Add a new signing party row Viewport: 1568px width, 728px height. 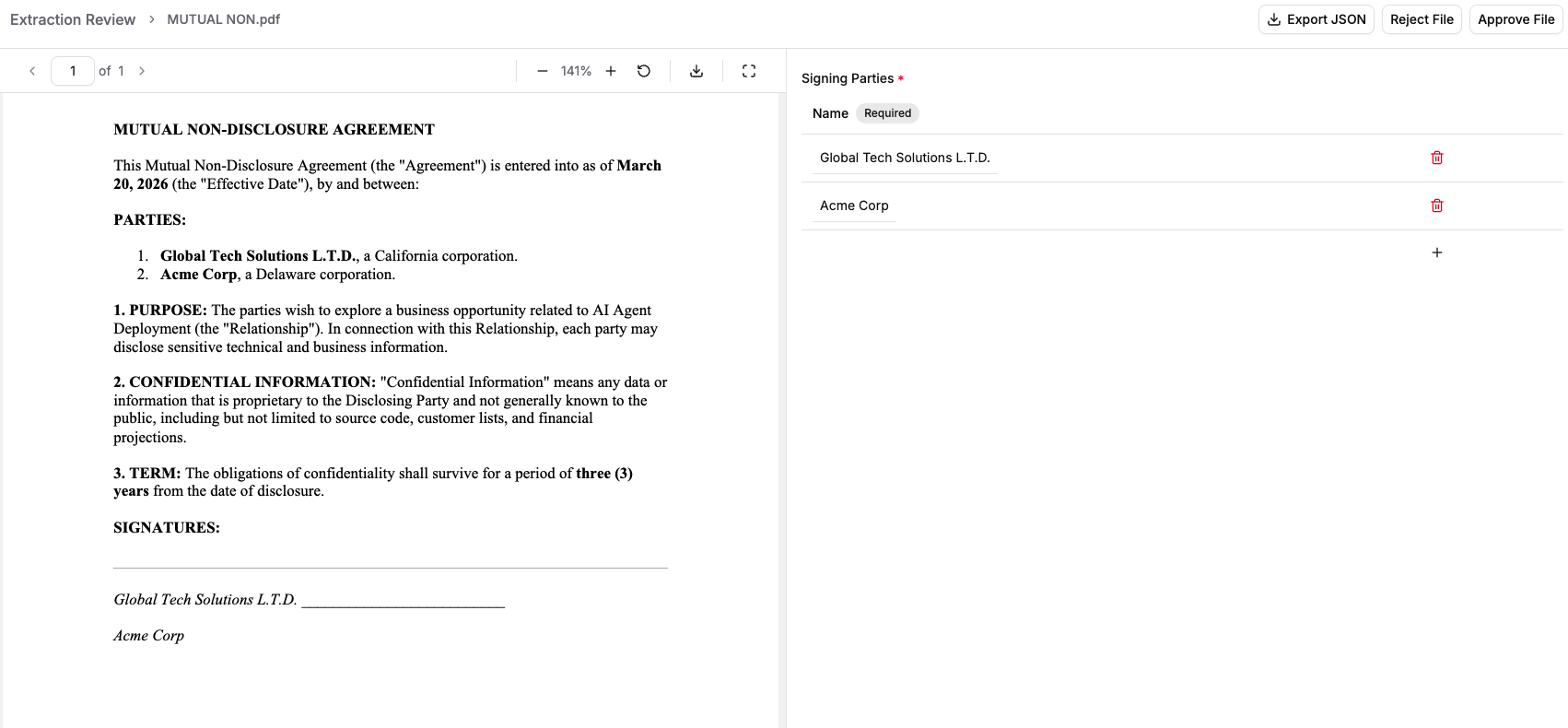(x=1436, y=252)
